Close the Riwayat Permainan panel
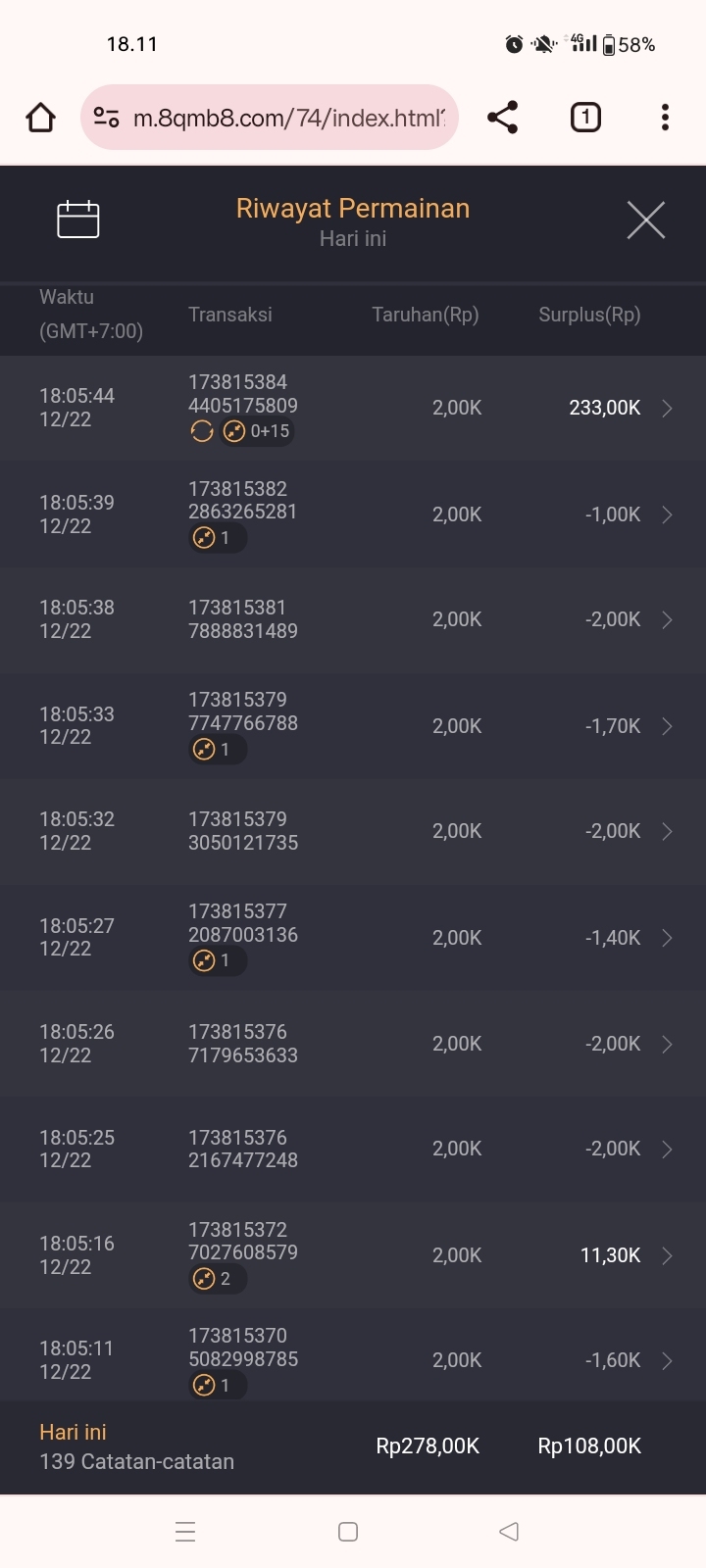 [x=645, y=220]
